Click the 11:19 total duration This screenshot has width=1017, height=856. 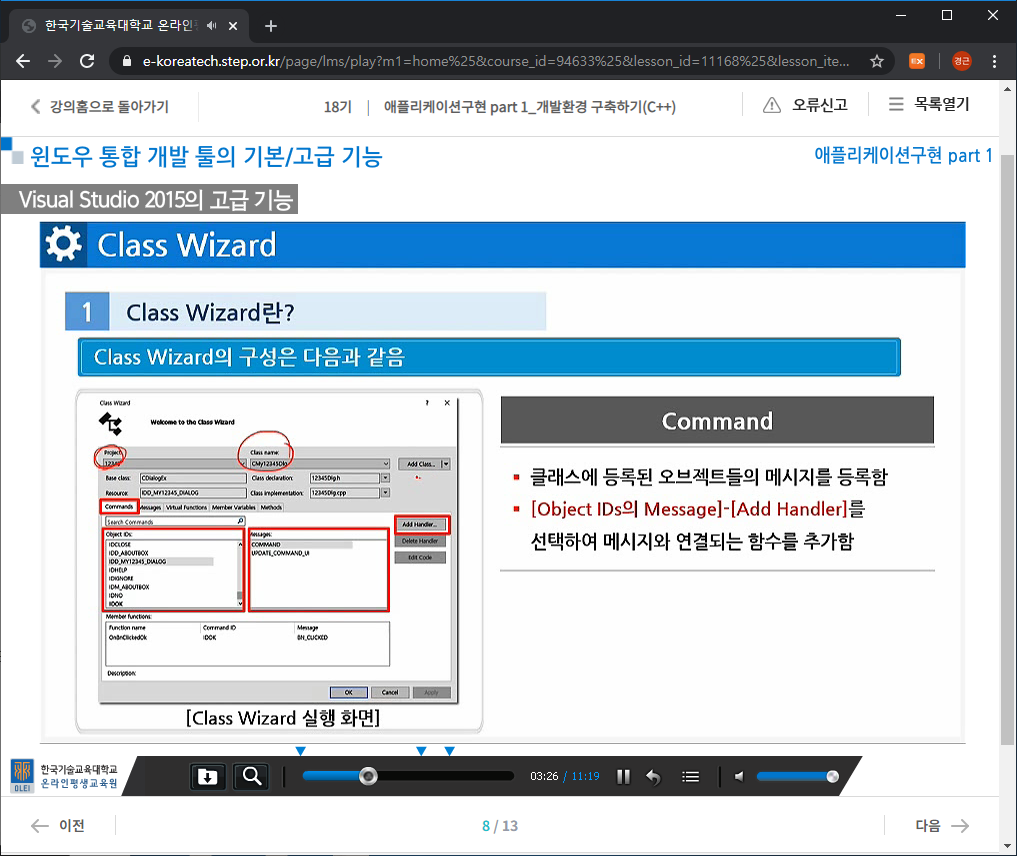click(x=585, y=776)
